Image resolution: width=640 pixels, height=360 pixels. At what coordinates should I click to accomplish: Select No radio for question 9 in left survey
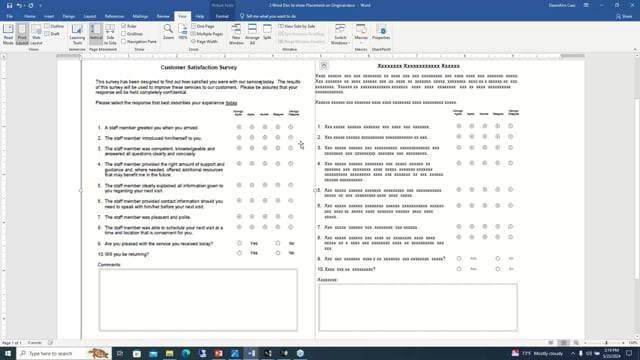[278, 243]
